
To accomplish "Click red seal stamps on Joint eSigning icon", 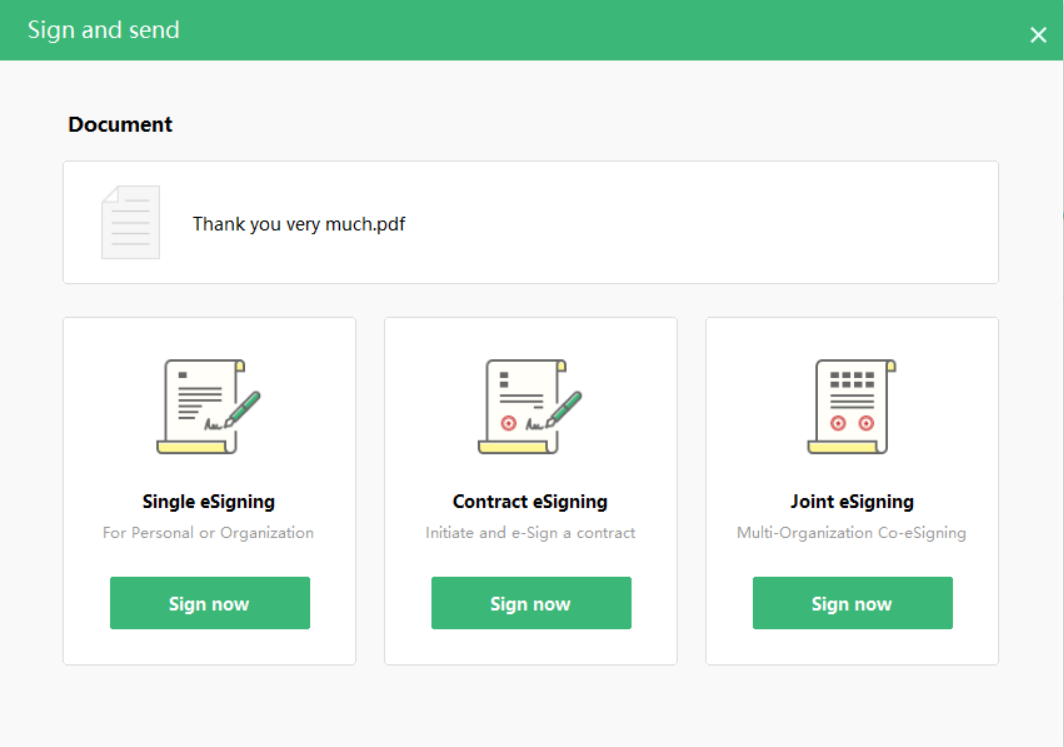I will tap(852, 423).
